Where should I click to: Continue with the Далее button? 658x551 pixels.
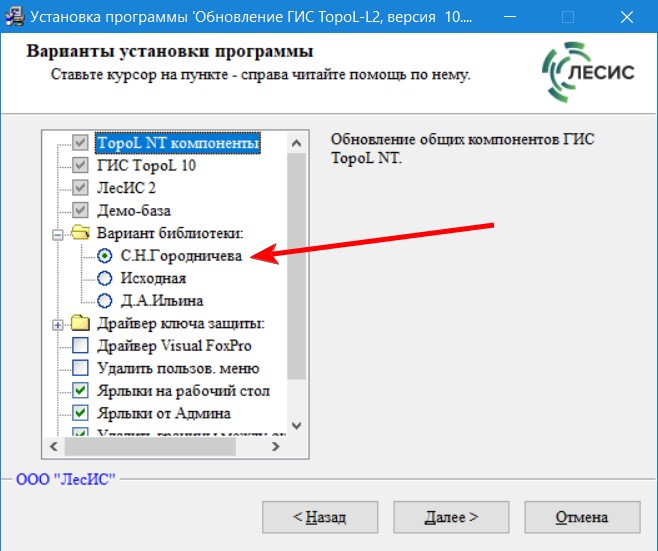click(451, 517)
